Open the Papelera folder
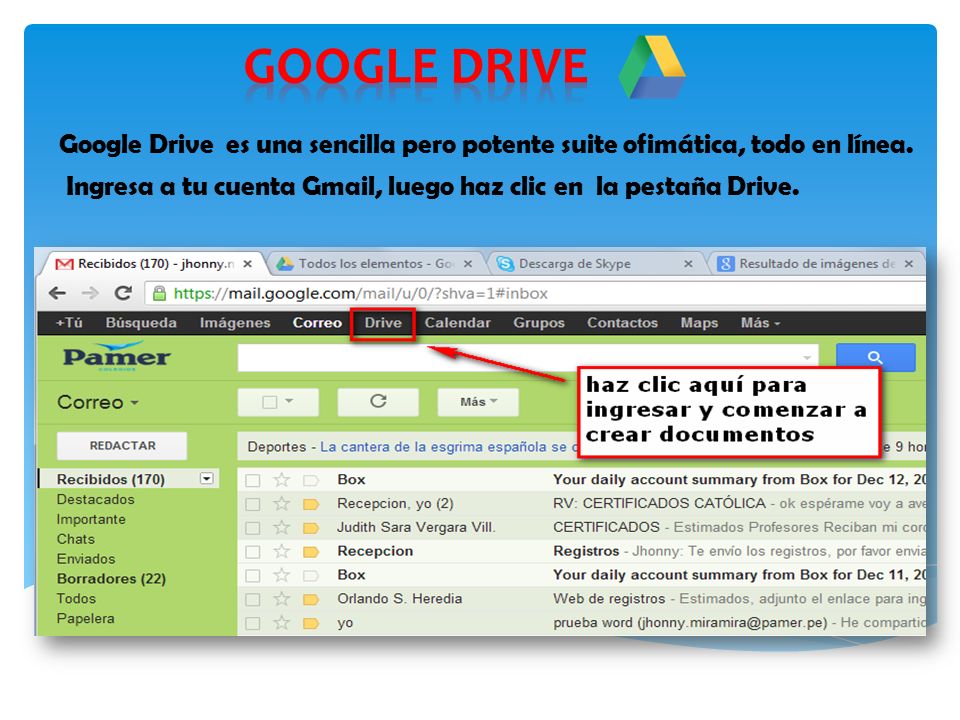The image size is (960, 720). 86,618
